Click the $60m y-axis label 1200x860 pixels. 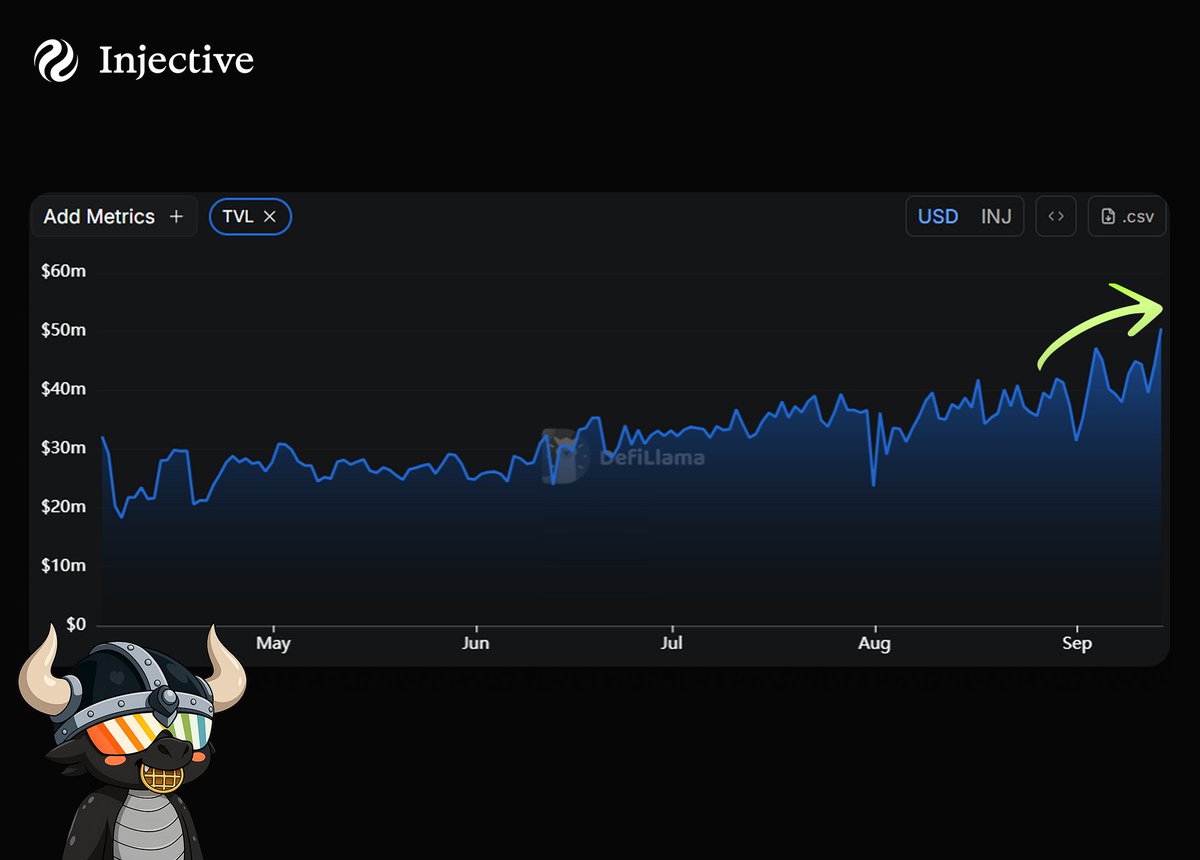[x=63, y=271]
